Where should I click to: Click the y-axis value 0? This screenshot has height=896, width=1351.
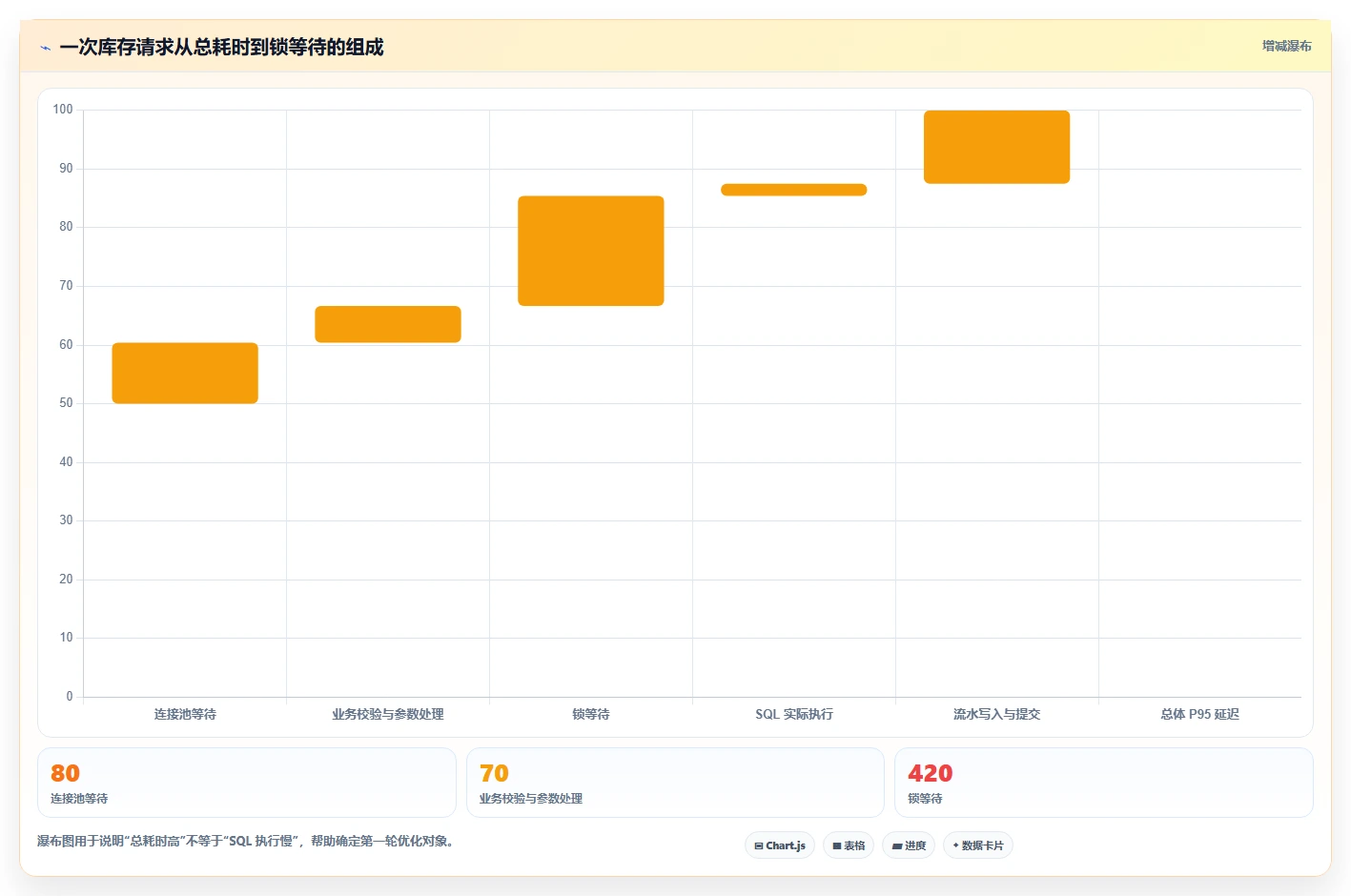coord(70,697)
